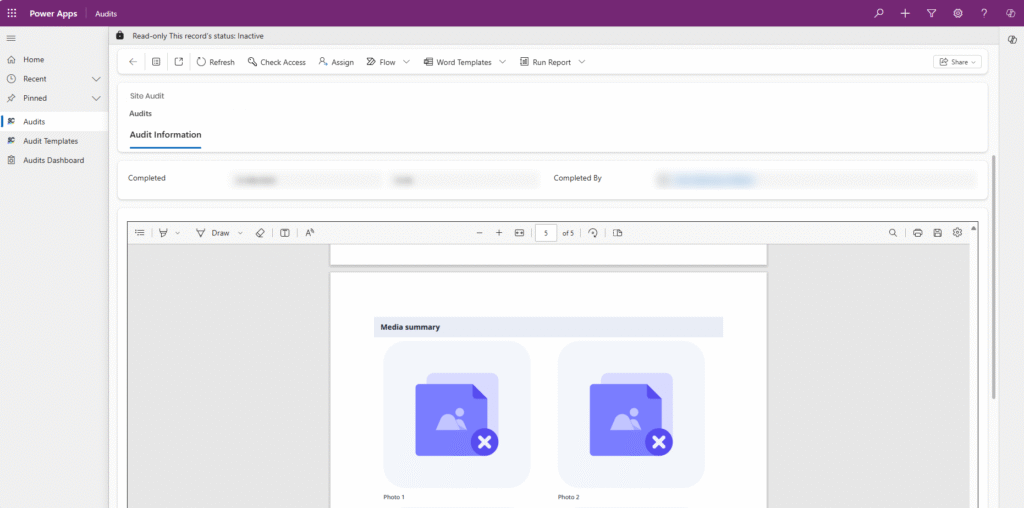The width and height of the screenshot is (1024, 508).
Task: Select the Audit Information tab
Action: [165, 135]
